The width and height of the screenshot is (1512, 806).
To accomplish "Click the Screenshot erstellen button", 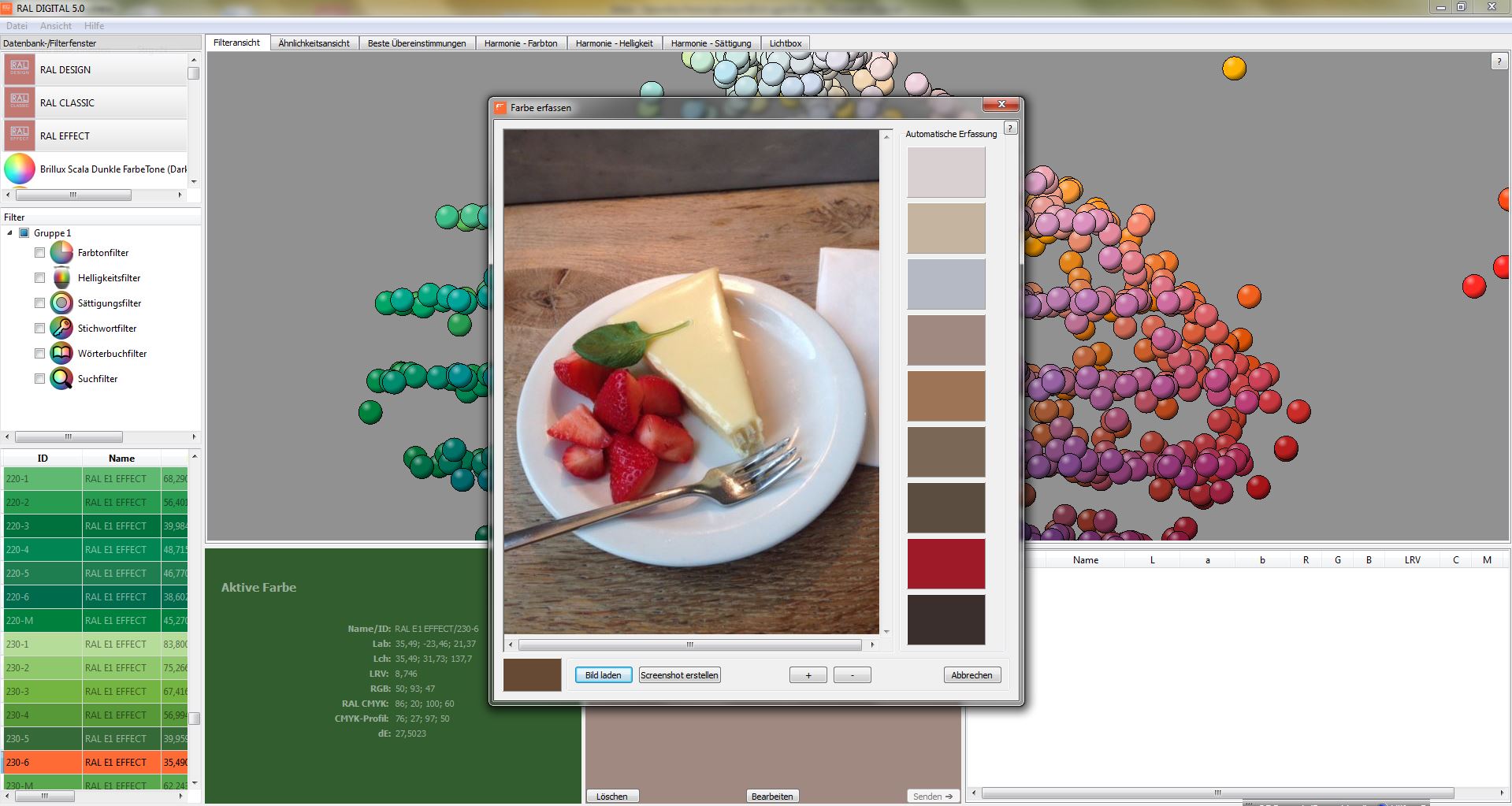I will coord(679,675).
